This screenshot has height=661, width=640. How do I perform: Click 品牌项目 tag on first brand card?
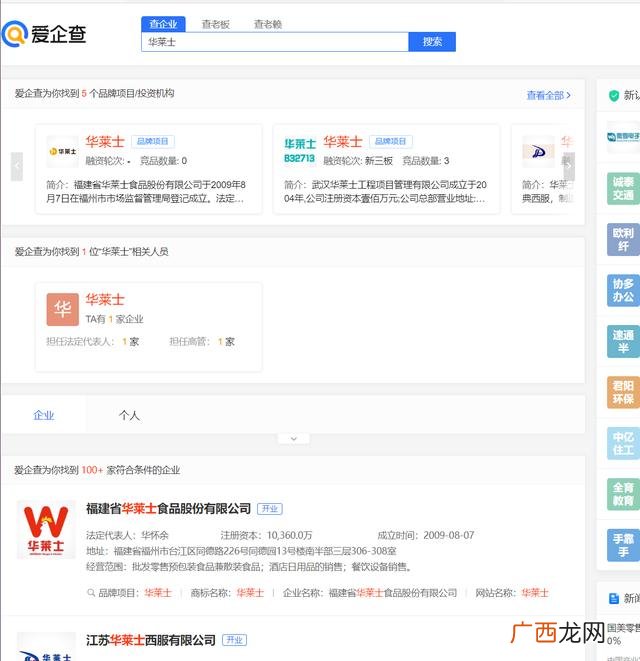click(x=153, y=141)
